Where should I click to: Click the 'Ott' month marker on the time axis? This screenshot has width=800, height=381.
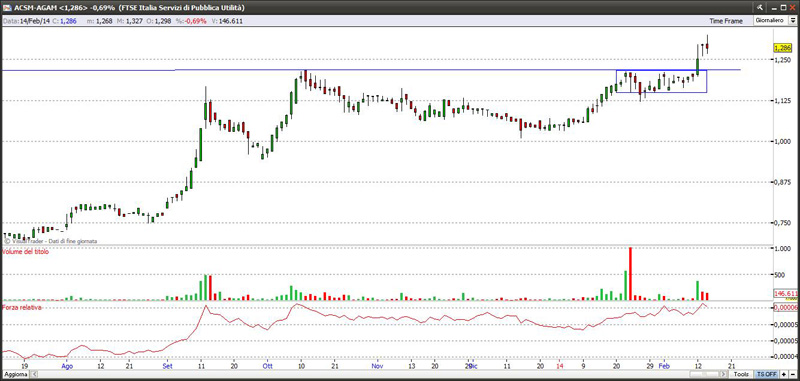268,366
